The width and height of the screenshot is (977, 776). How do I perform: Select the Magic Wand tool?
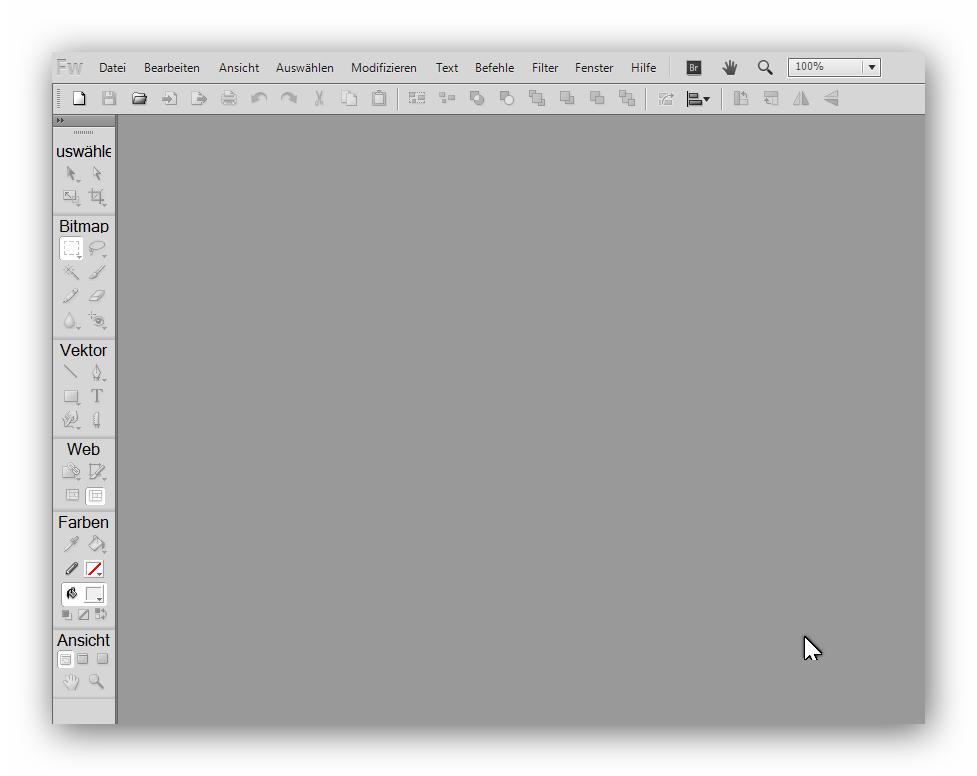[70, 272]
